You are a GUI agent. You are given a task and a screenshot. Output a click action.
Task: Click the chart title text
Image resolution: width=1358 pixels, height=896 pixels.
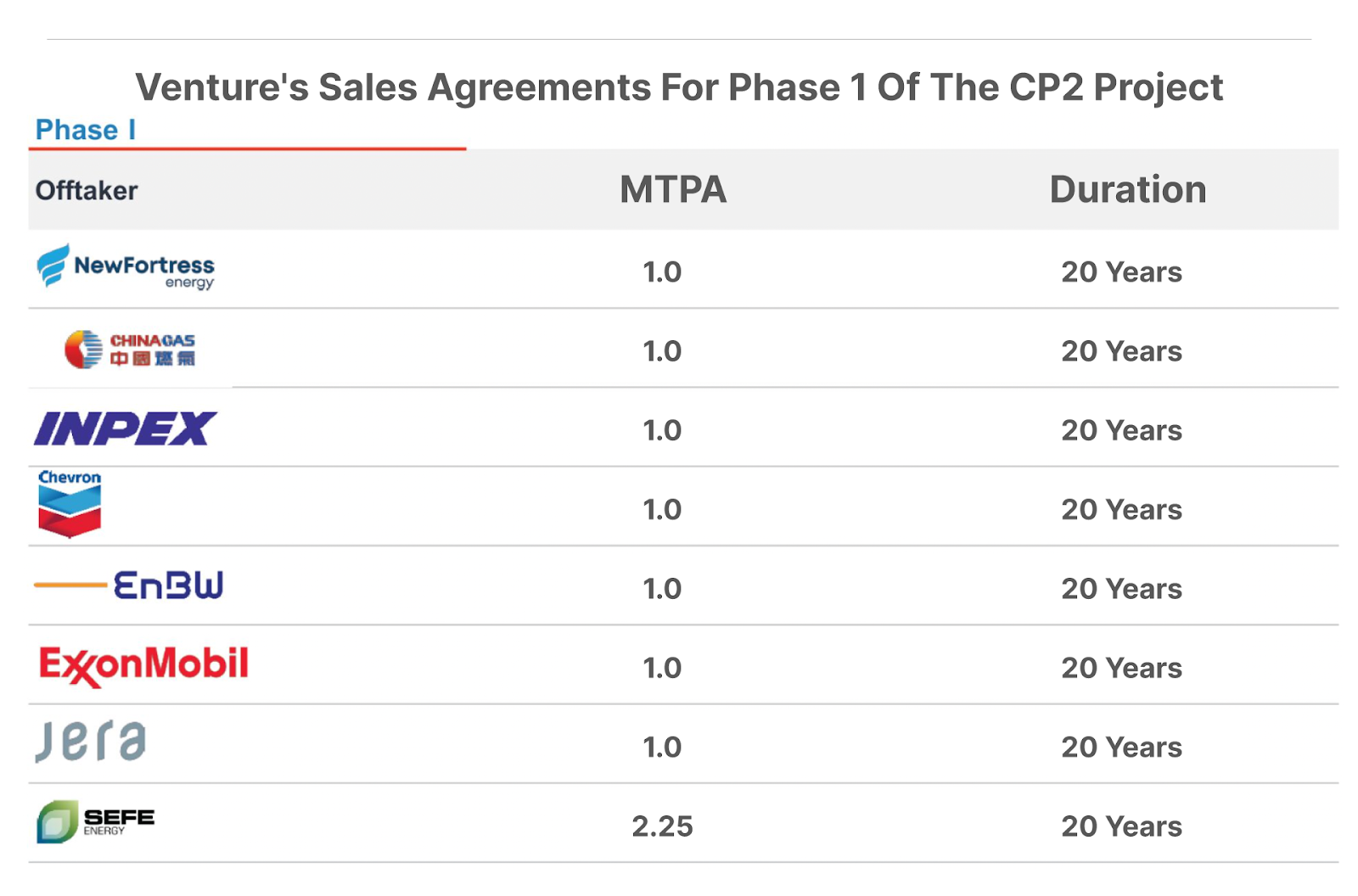[x=679, y=87]
